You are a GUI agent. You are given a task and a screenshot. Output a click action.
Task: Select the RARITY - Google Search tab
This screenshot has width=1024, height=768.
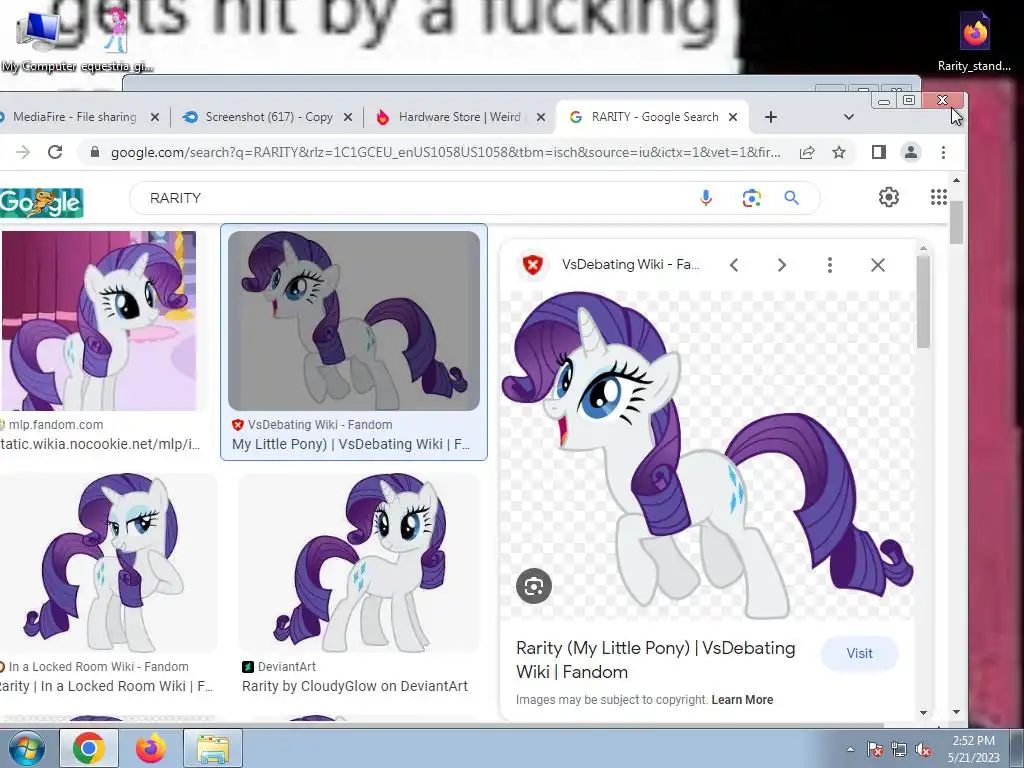pyautogui.click(x=653, y=117)
